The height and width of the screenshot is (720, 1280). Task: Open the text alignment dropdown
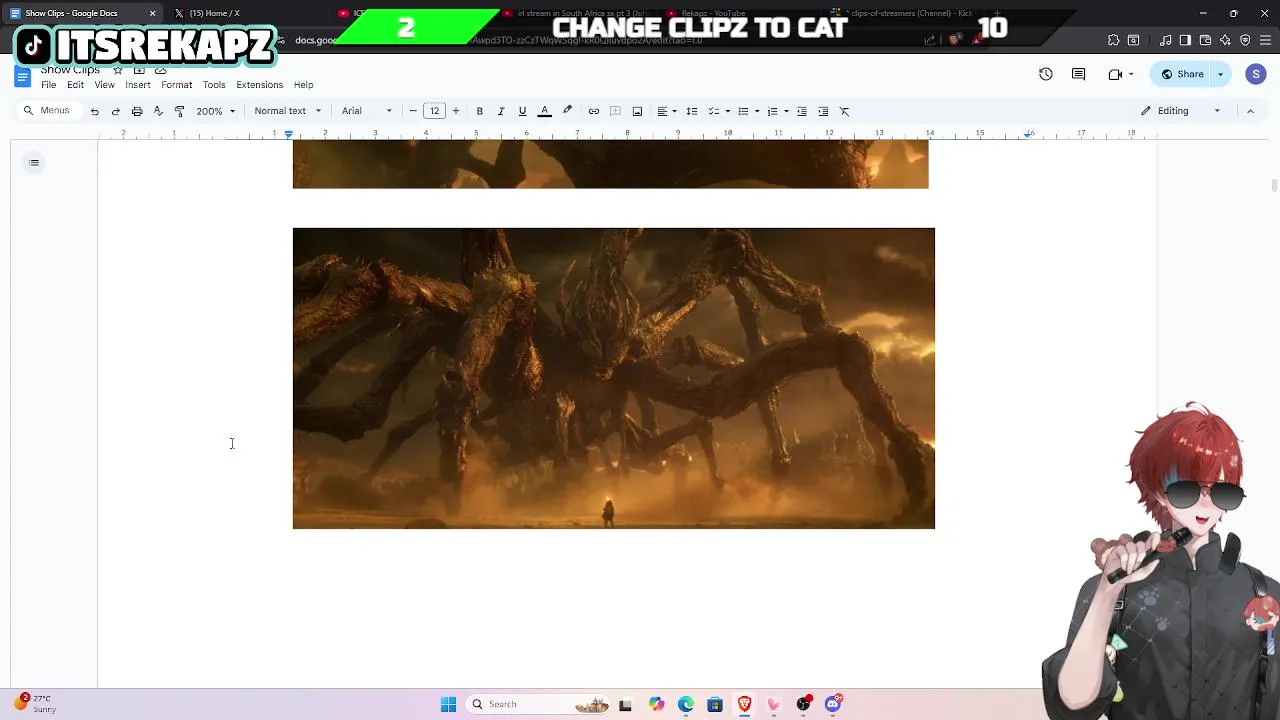666,111
